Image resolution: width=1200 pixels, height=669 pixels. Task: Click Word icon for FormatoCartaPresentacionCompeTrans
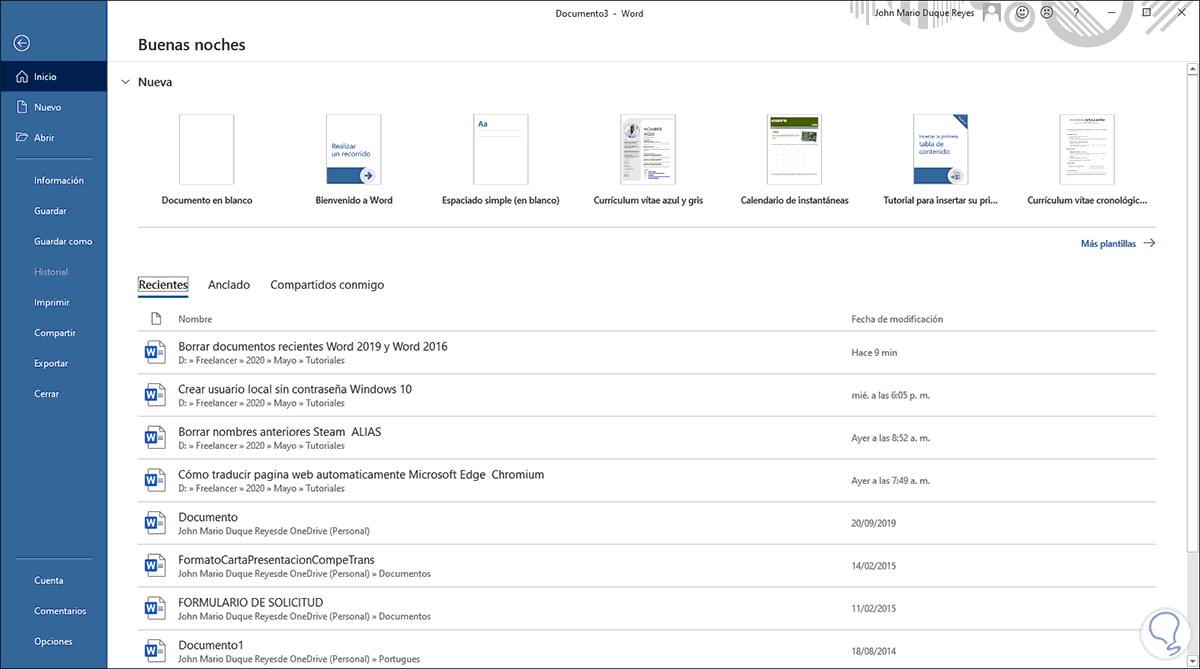point(155,565)
